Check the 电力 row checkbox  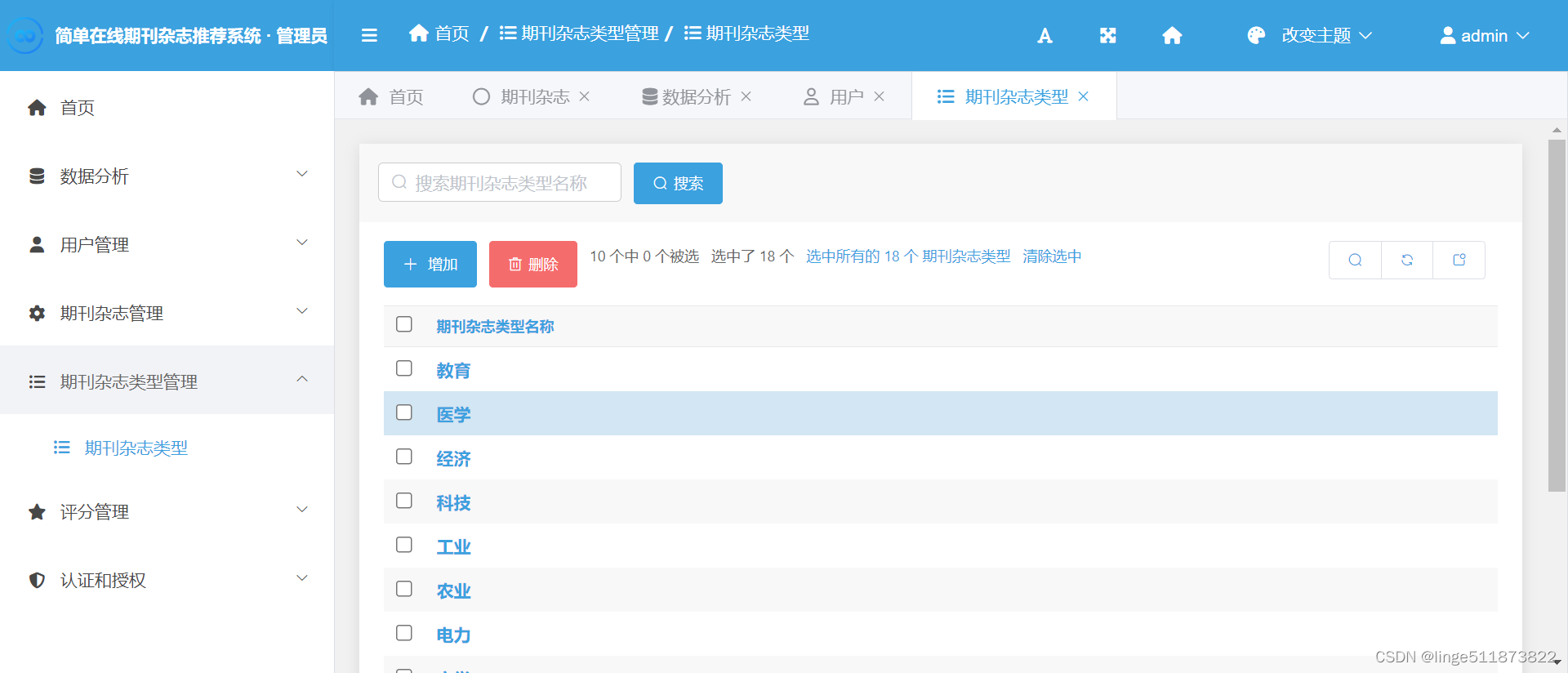(404, 633)
